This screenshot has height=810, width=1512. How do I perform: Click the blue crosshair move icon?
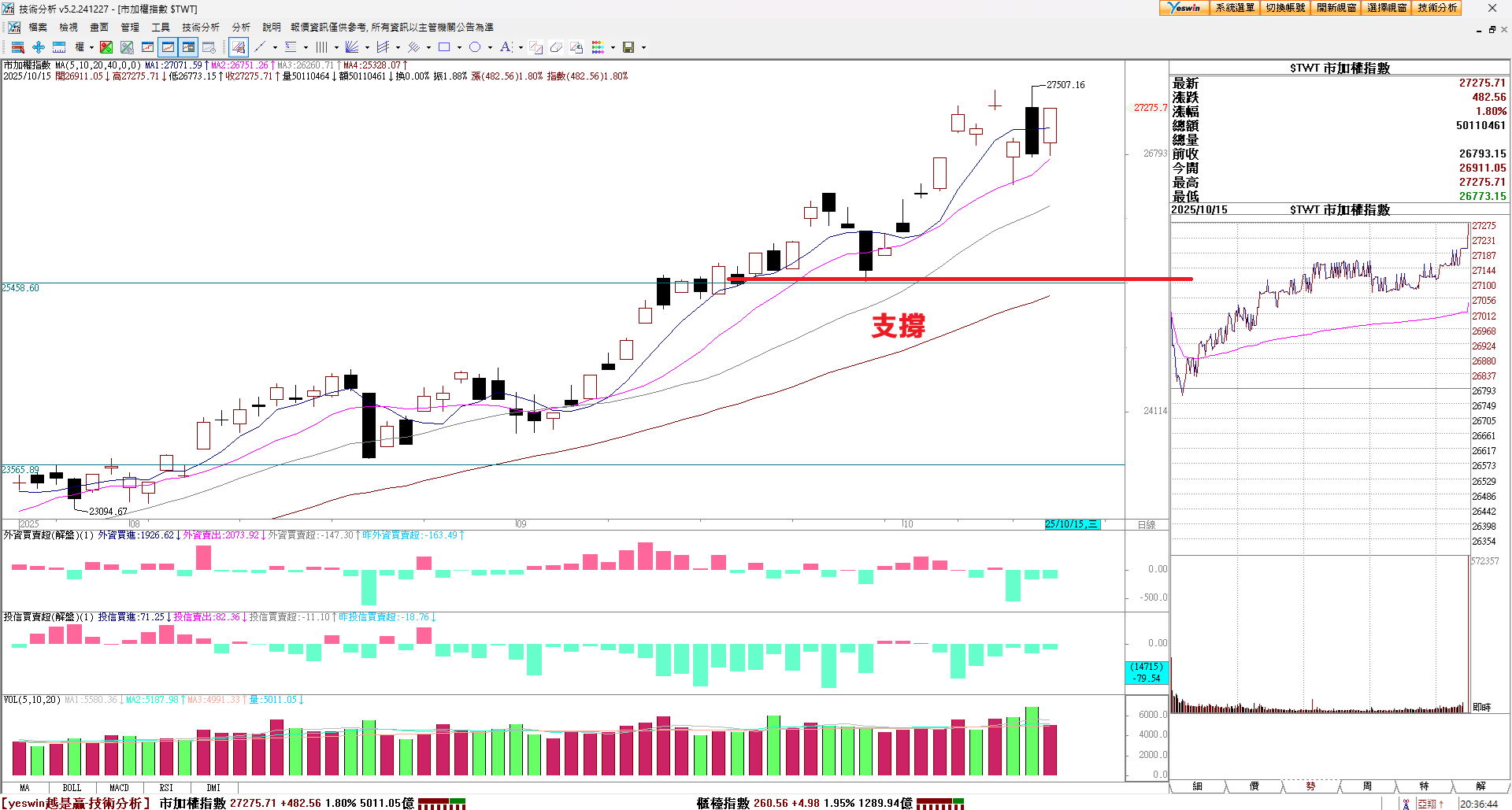click(38, 47)
